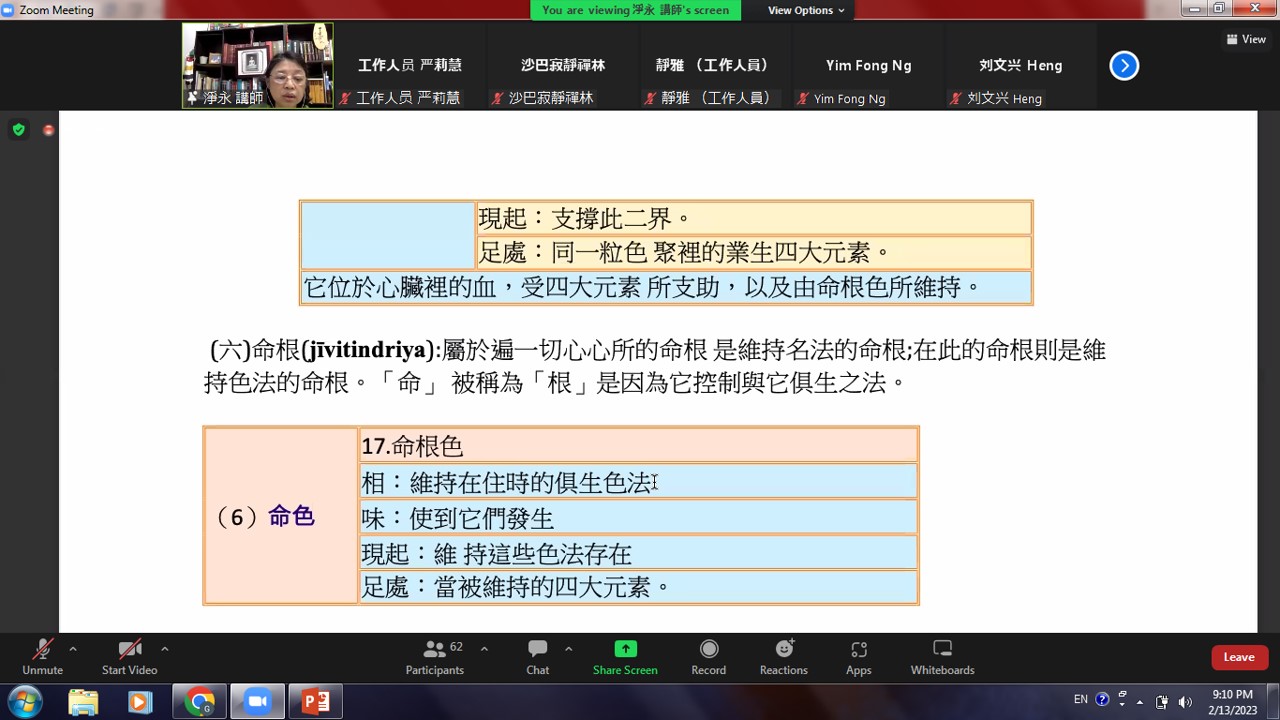
Task: Click the green Share Screen icon
Action: pos(625,649)
